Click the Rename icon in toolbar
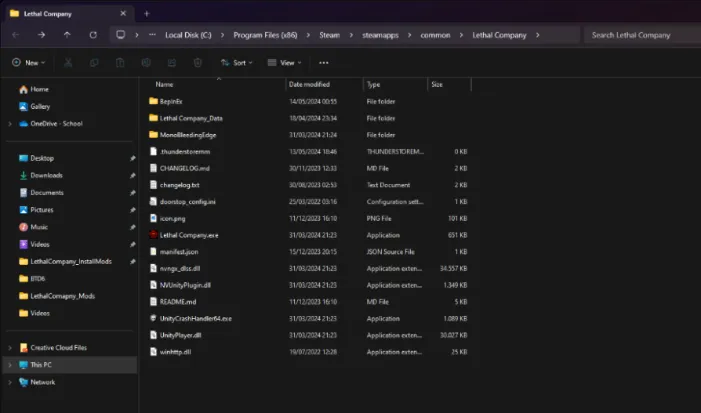Screen dimensions: 701x413 point(146,63)
